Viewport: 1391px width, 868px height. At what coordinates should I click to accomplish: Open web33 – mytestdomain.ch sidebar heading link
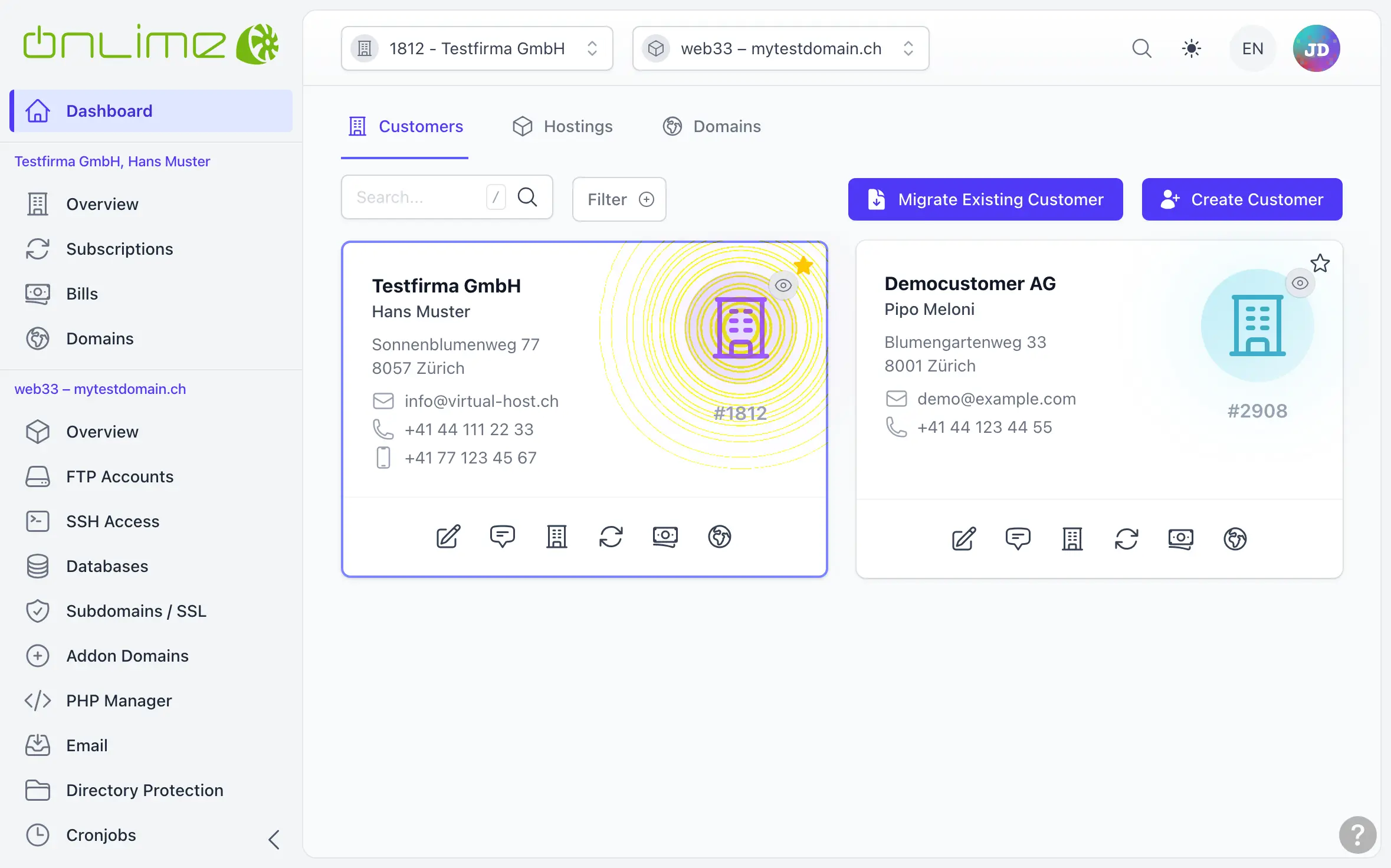pos(100,389)
